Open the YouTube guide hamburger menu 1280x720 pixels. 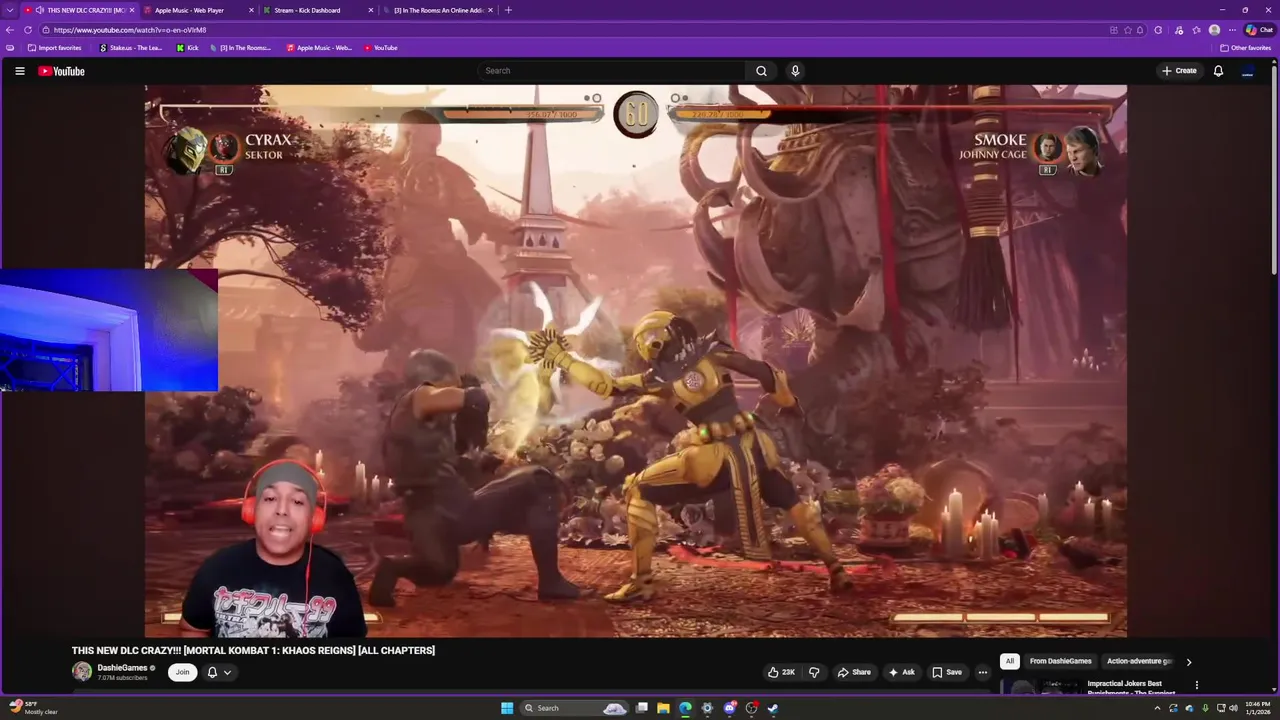[19, 71]
